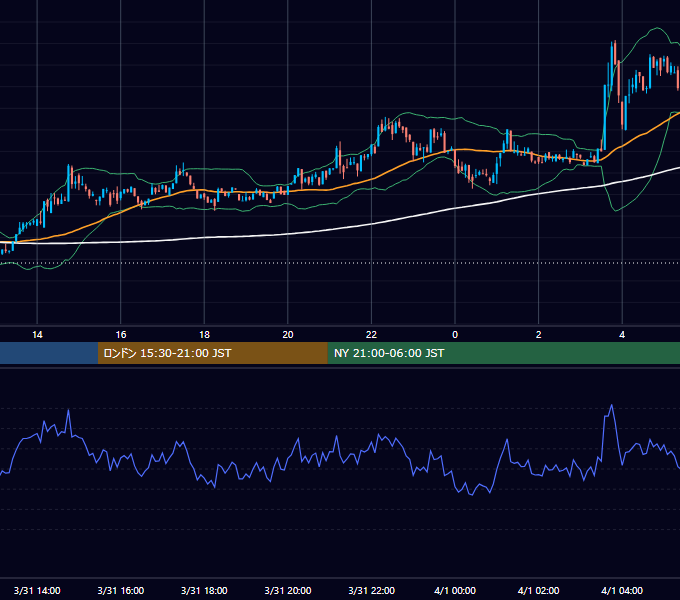The image size is (680, 600).
Task: Select the NY 21:00-06:00 JST session bar
Action: click(x=503, y=353)
